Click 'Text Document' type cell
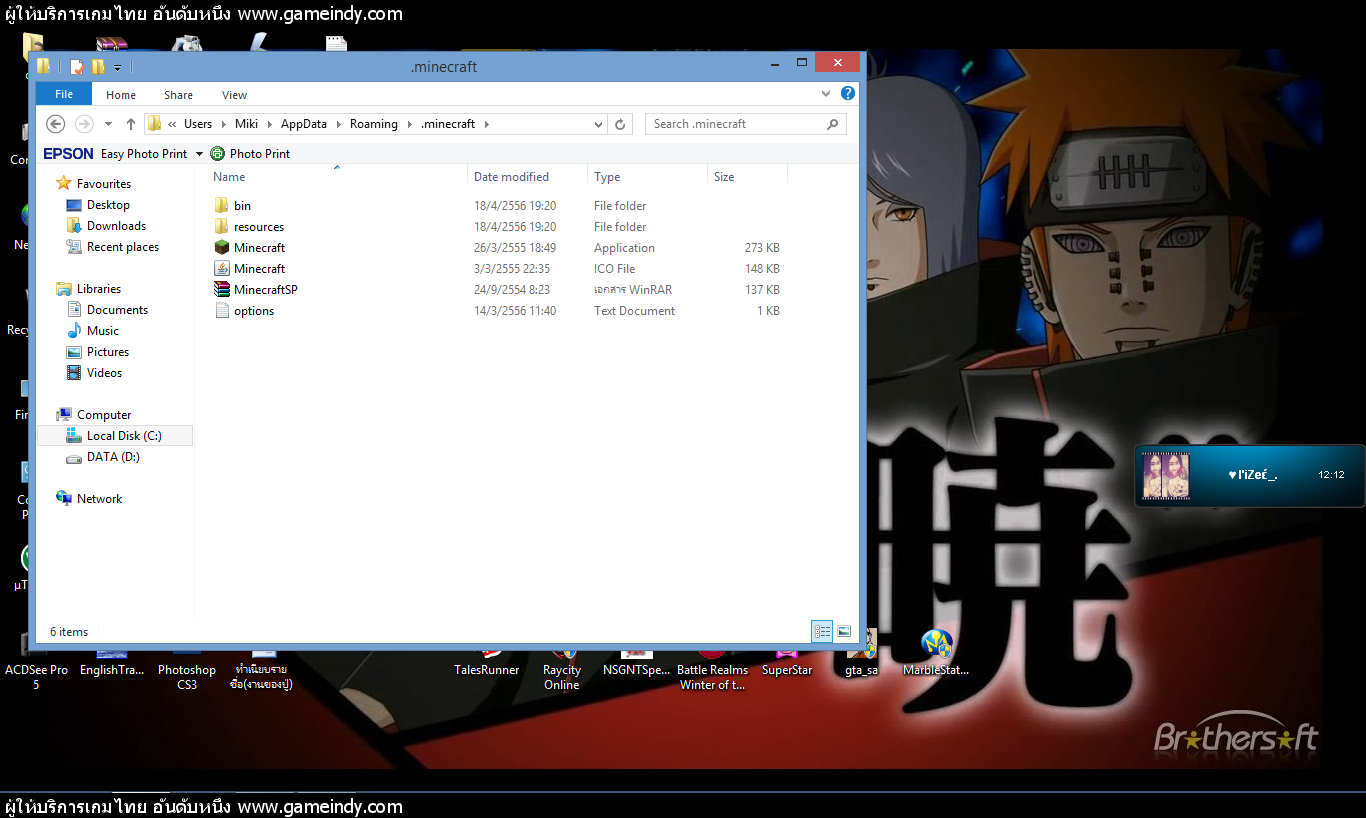The width and height of the screenshot is (1366, 818). point(634,311)
